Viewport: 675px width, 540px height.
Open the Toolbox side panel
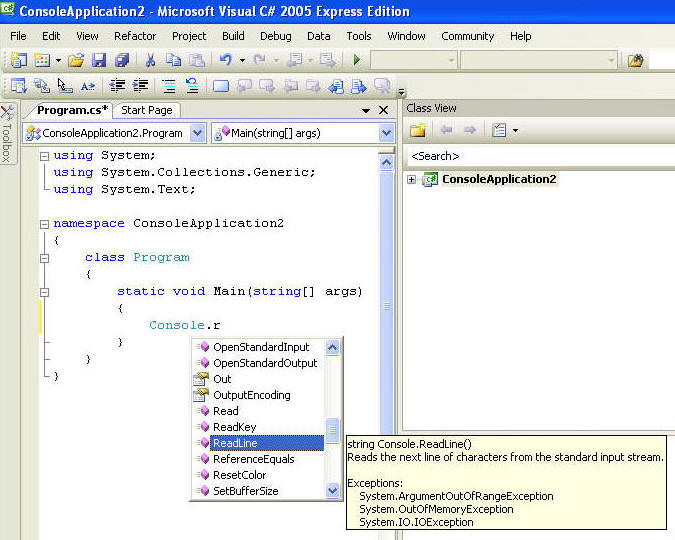pos(8,133)
